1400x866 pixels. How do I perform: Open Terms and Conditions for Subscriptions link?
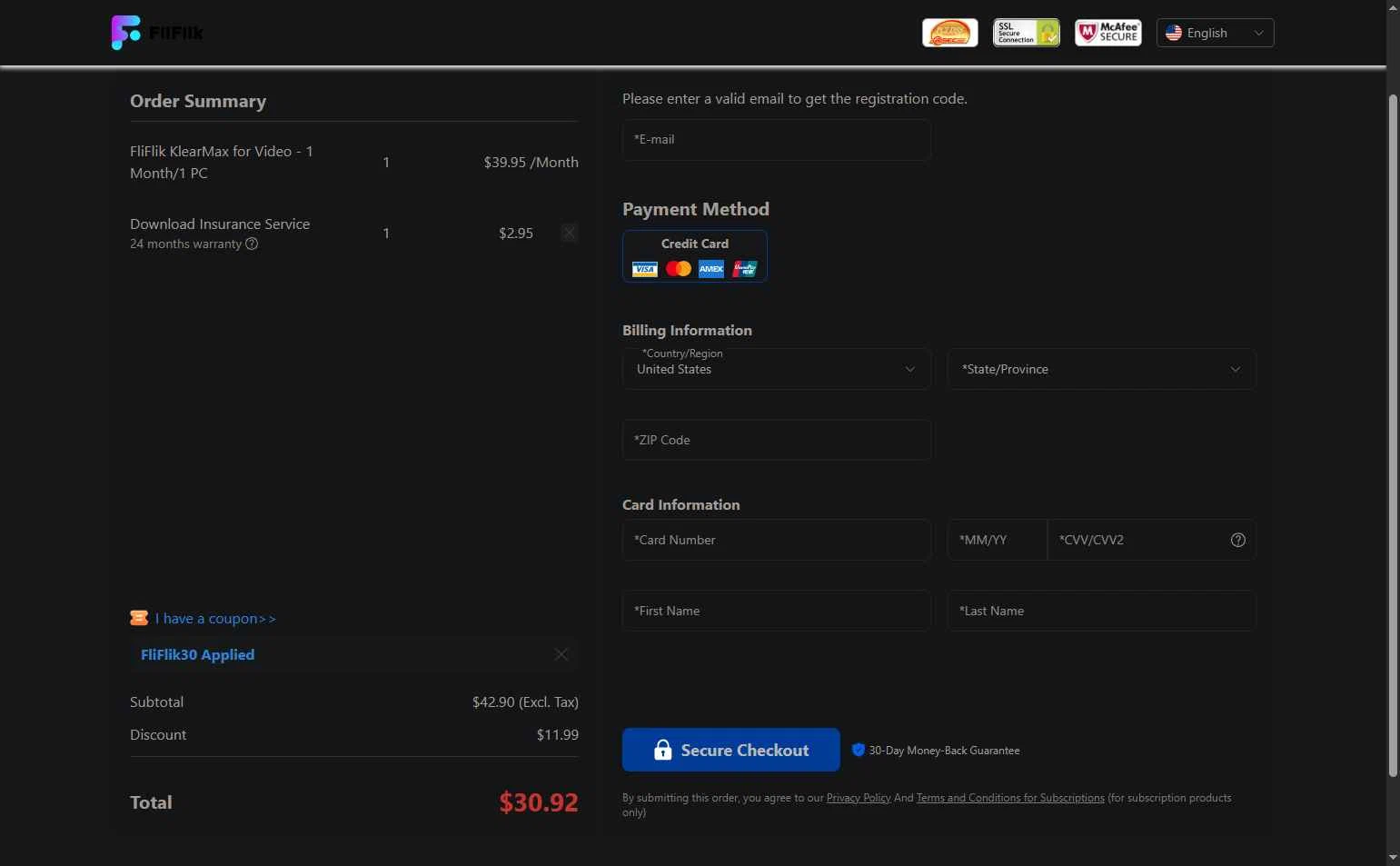click(1010, 798)
